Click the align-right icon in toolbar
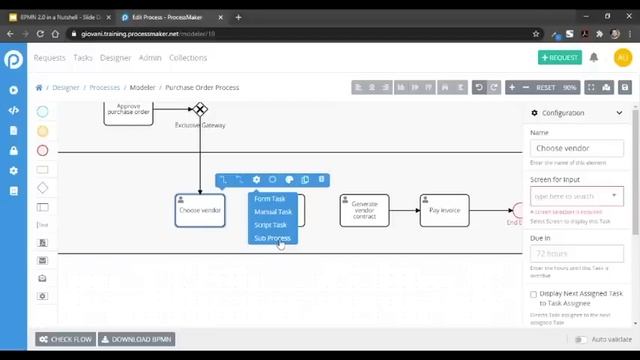 click(386, 87)
